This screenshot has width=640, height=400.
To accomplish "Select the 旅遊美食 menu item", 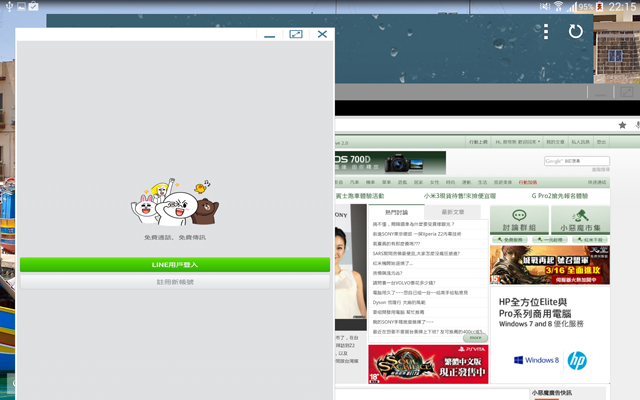I will pyautogui.click(x=502, y=182).
